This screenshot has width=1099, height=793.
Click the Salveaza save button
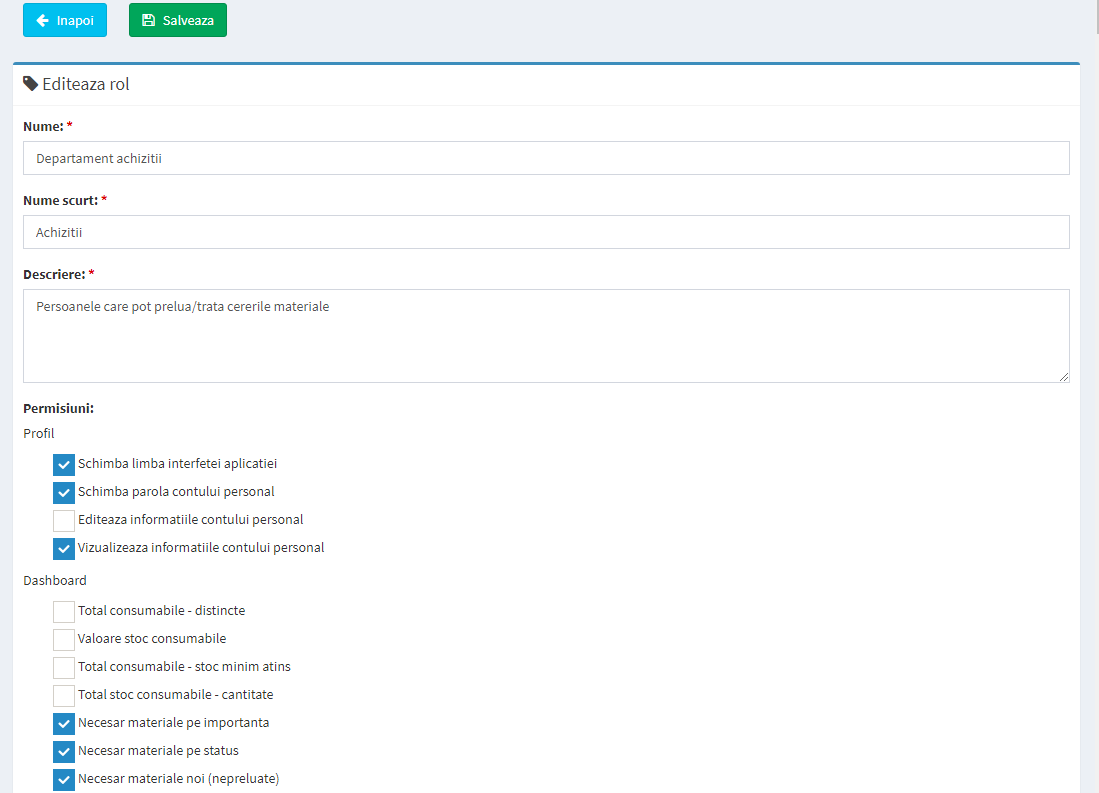tap(177, 20)
